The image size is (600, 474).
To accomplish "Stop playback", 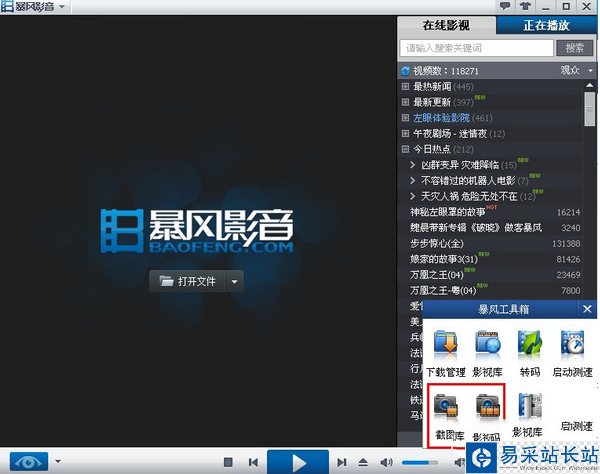I will coord(228,462).
